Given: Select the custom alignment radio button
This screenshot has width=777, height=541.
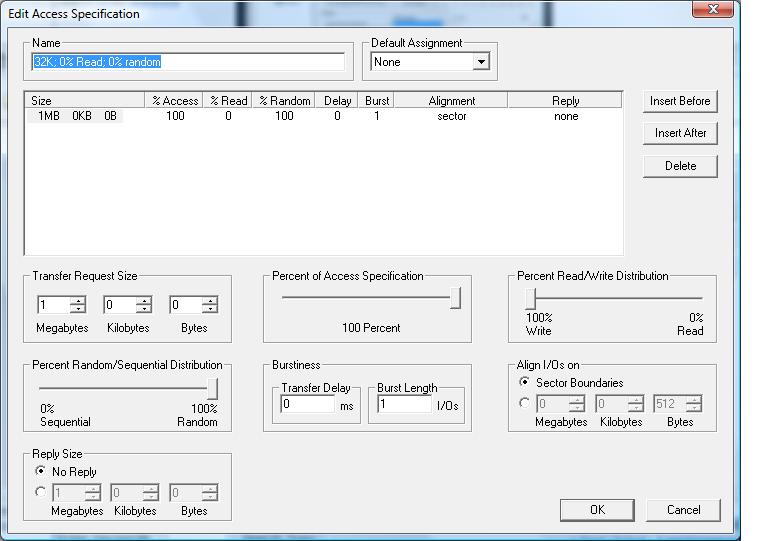Looking at the screenshot, I should 524,403.
